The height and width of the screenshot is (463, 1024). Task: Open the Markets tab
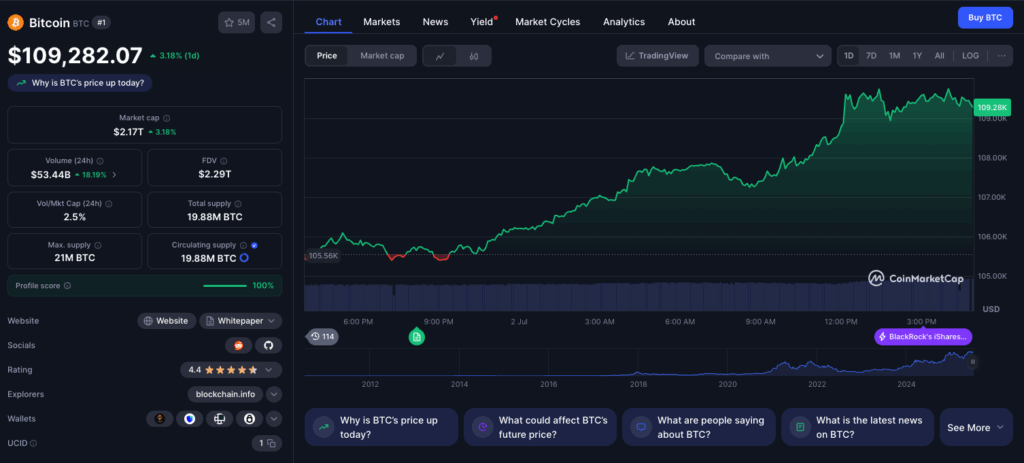381,22
